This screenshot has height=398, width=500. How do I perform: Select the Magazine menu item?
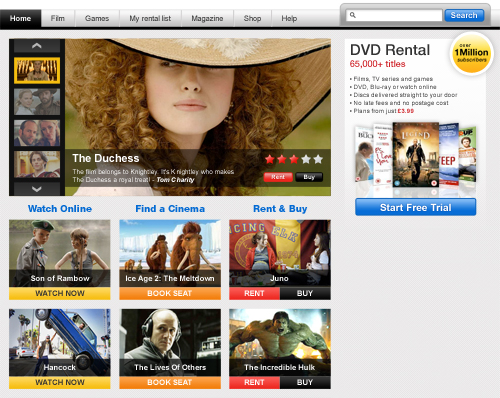[207, 18]
